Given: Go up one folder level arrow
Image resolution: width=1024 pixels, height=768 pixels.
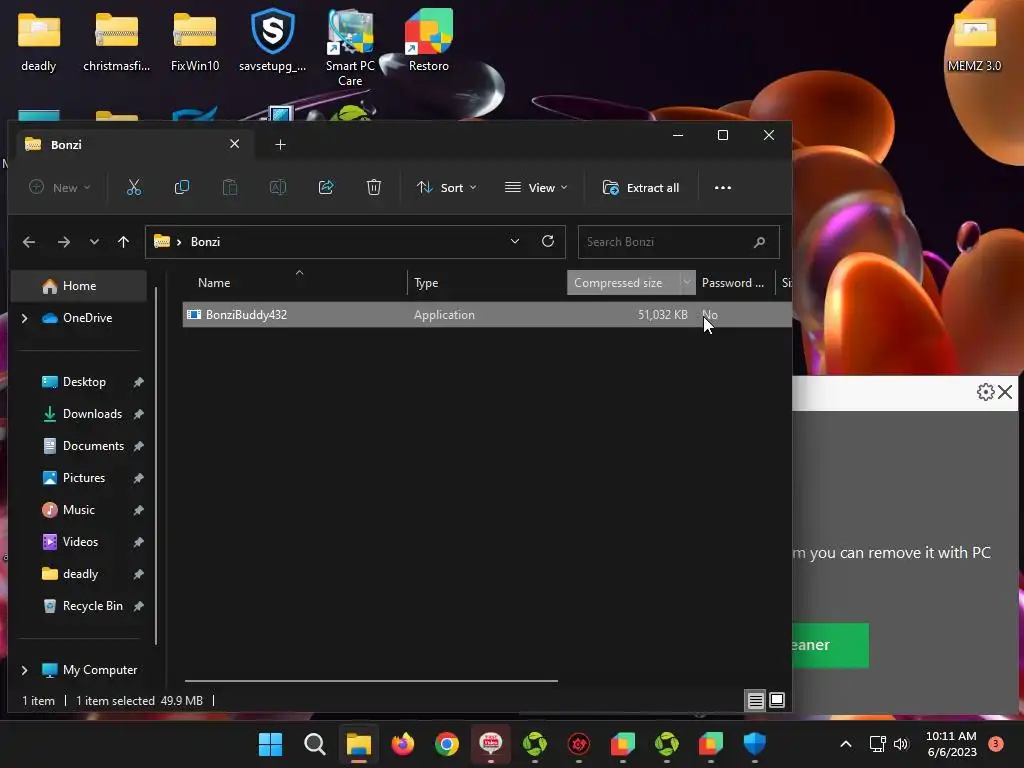Looking at the screenshot, I should (x=123, y=242).
